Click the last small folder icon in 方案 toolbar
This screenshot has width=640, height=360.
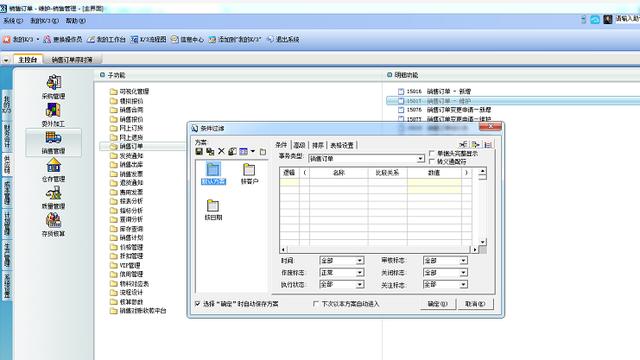[263, 152]
